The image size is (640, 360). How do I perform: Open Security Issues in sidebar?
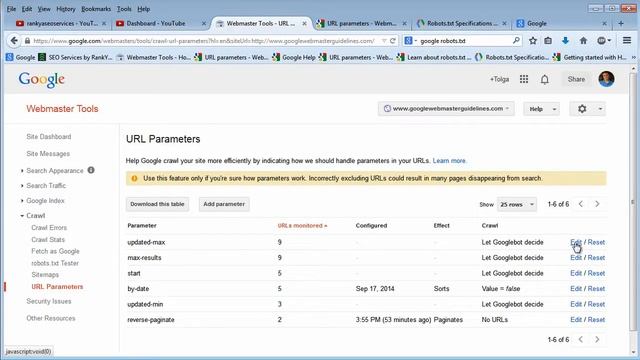[x=49, y=301]
